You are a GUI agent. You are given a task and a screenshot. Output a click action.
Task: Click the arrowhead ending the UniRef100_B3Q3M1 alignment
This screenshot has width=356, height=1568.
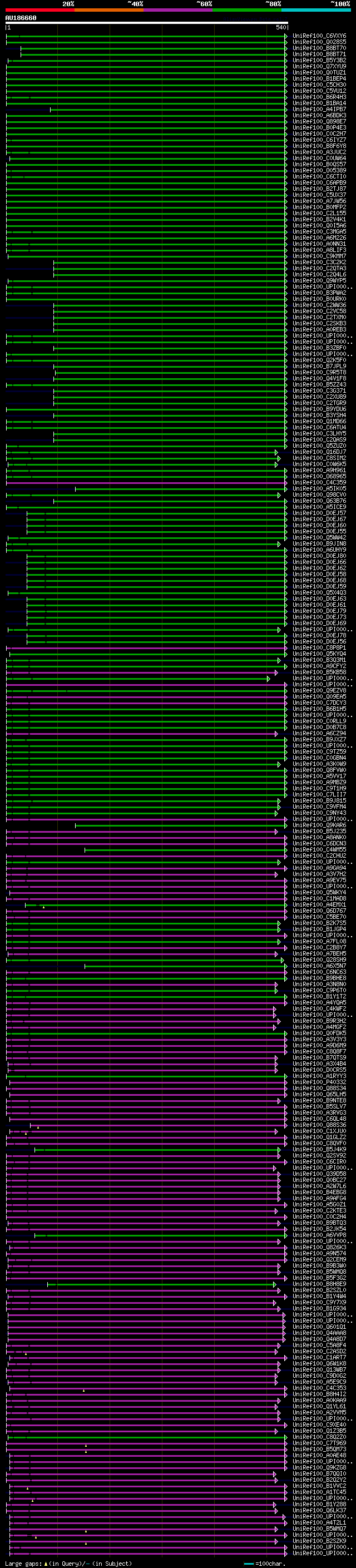click(x=279, y=660)
